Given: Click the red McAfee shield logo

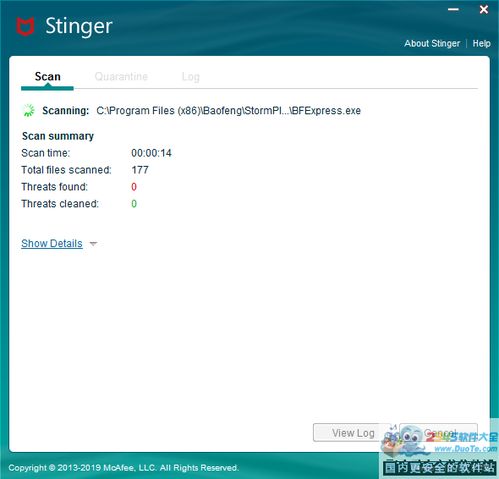Looking at the screenshot, I should click(x=25, y=26).
